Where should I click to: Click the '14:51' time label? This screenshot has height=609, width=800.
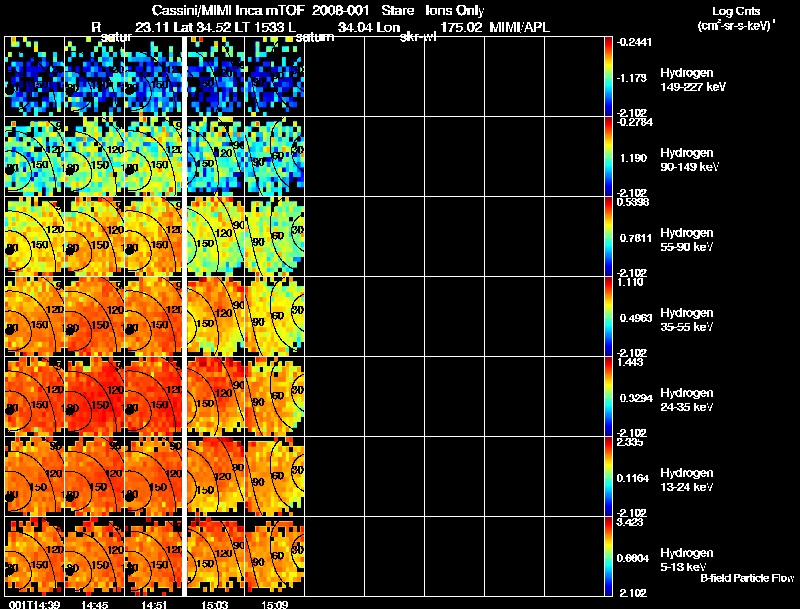coord(154,604)
